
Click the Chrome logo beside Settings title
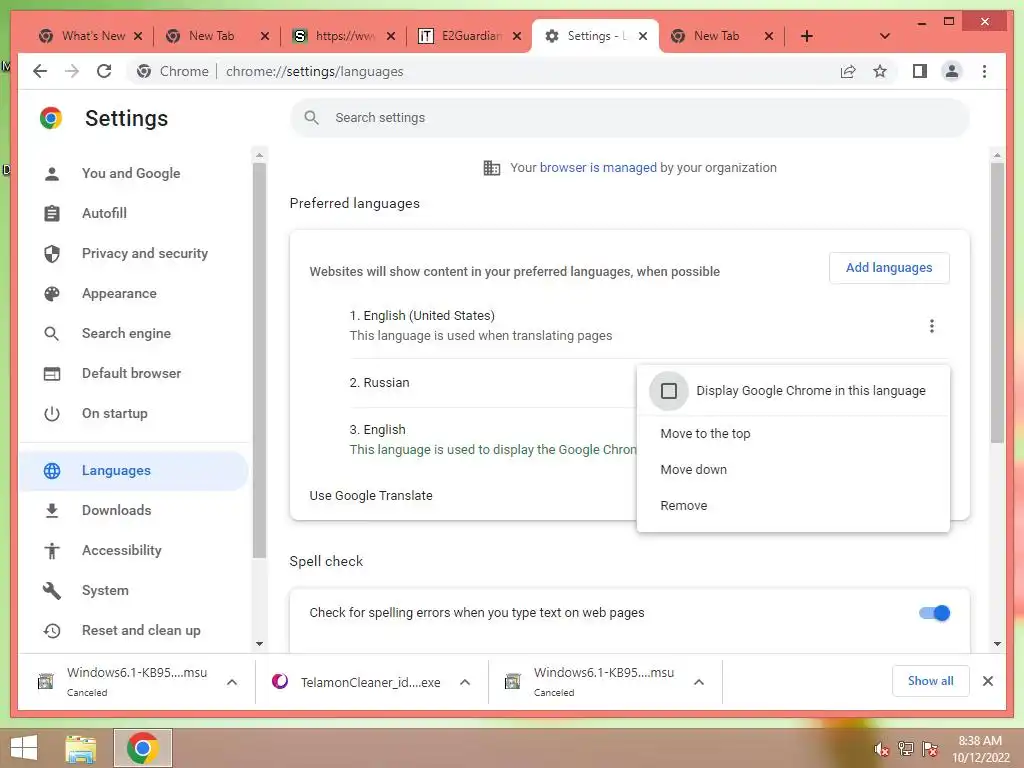(51, 118)
